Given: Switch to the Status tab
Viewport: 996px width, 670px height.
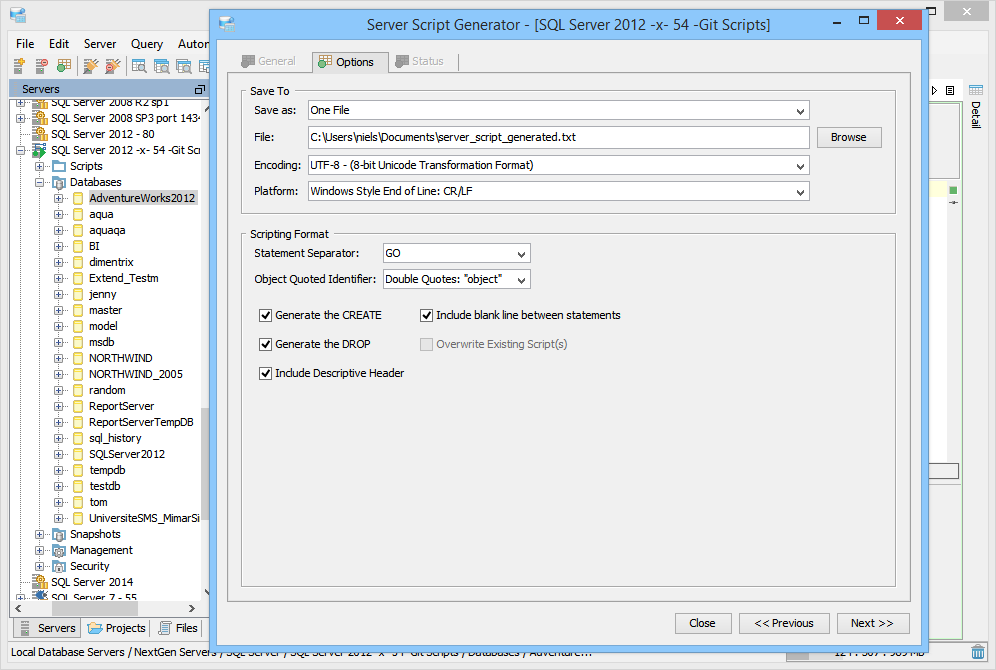Looking at the screenshot, I should [421, 62].
